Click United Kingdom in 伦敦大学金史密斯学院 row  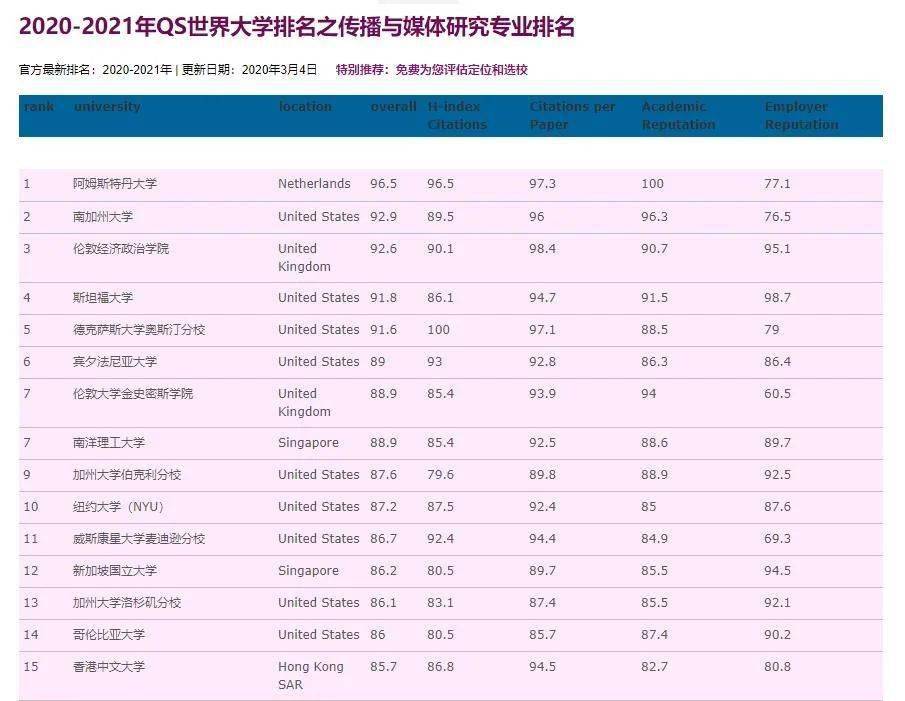coord(304,403)
